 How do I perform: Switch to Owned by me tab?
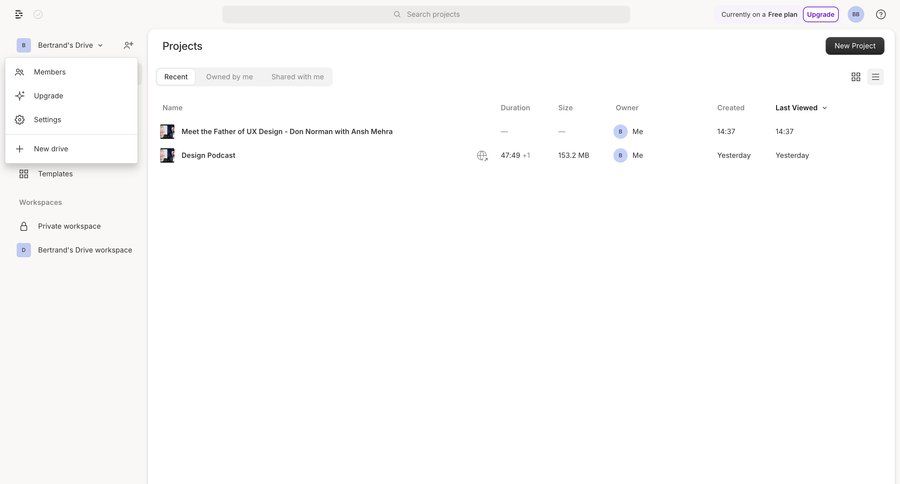click(229, 77)
